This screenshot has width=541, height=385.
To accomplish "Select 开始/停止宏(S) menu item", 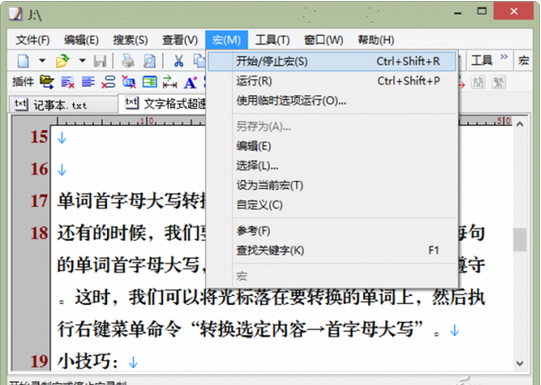I will click(332, 61).
